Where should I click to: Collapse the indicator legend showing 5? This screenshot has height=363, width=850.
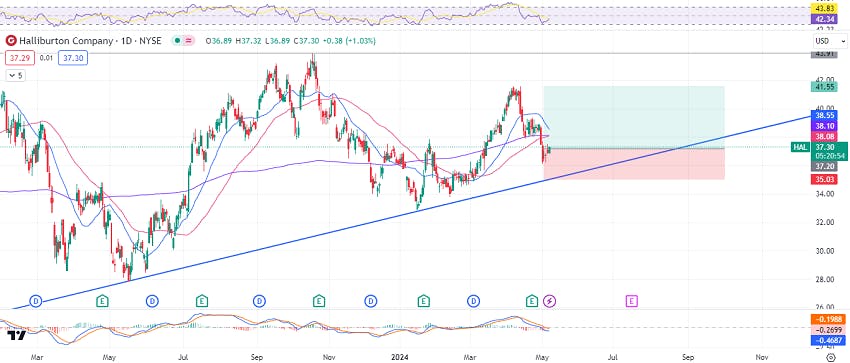[x=15, y=76]
